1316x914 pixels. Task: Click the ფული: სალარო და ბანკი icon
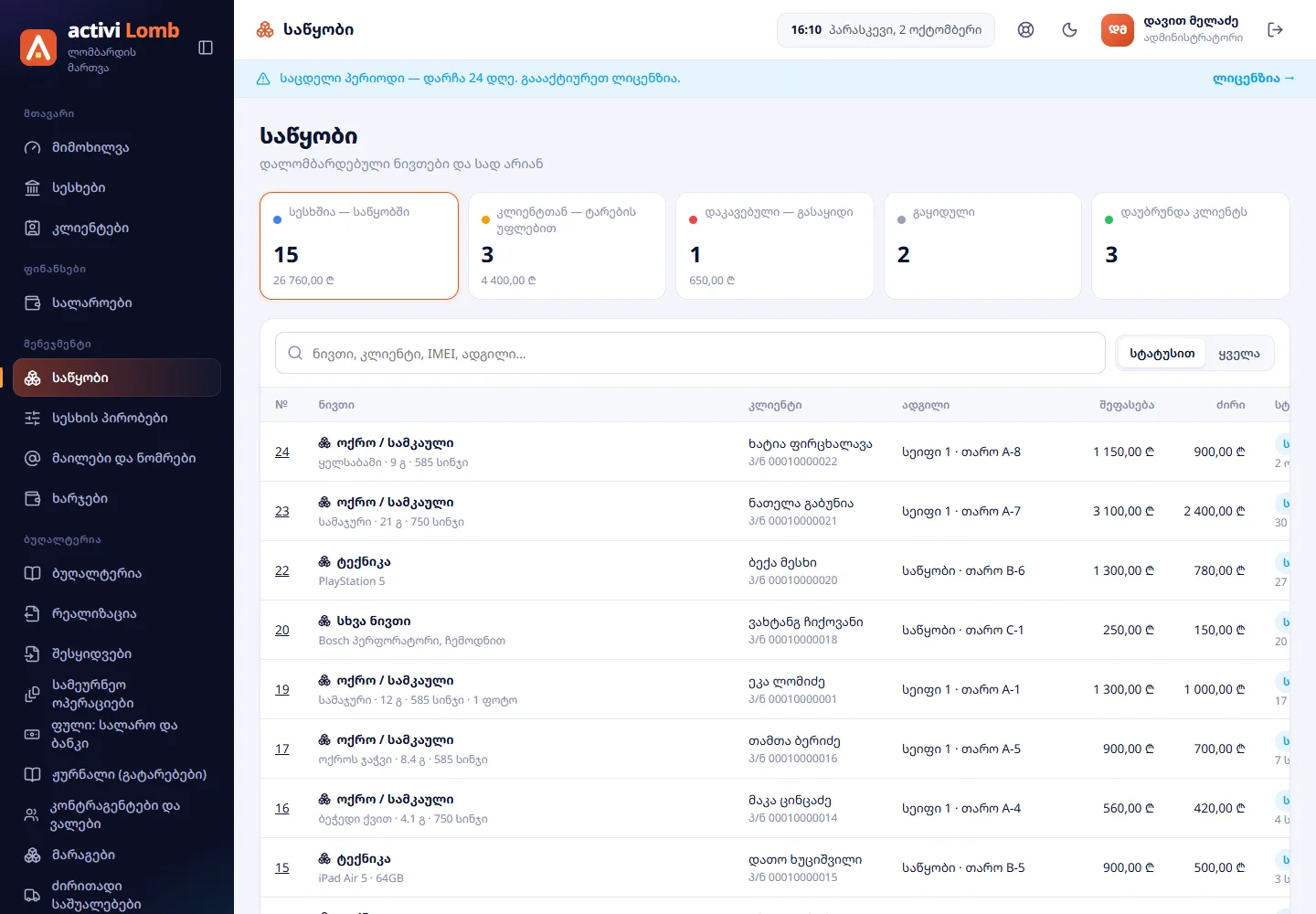tap(32, 734)
